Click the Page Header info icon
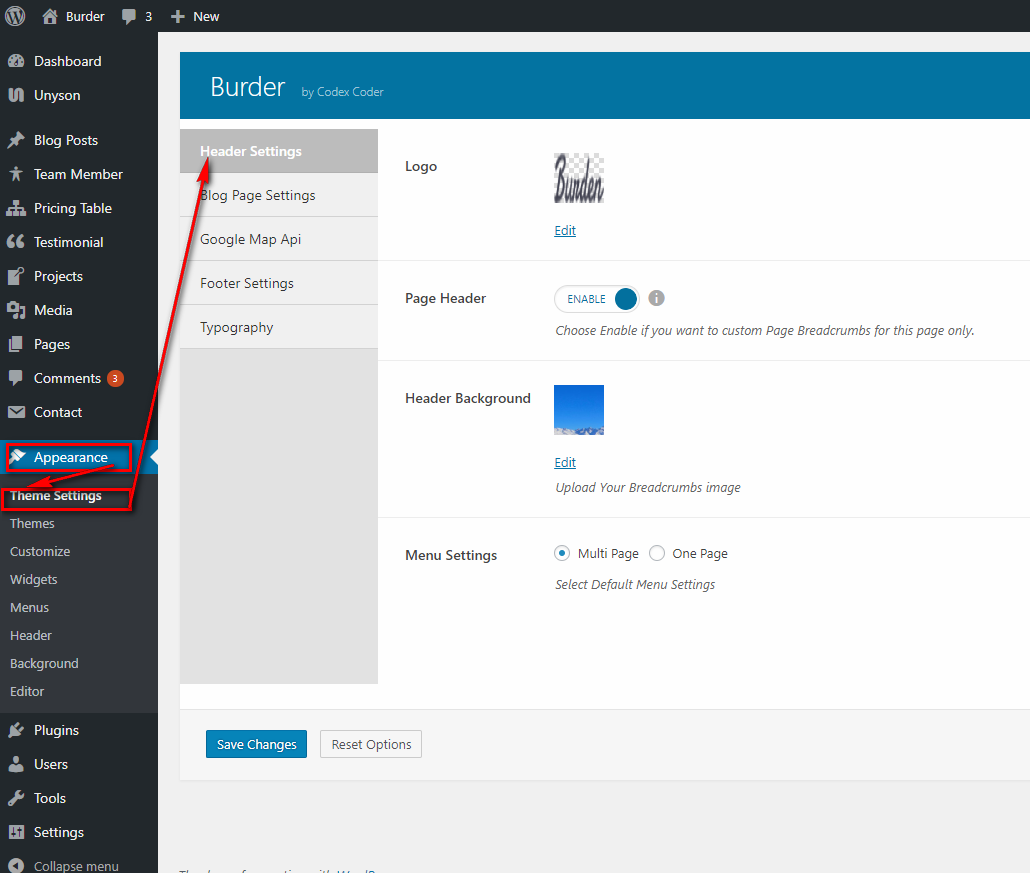Screen dimensions: 1030x873 (656, 298)
